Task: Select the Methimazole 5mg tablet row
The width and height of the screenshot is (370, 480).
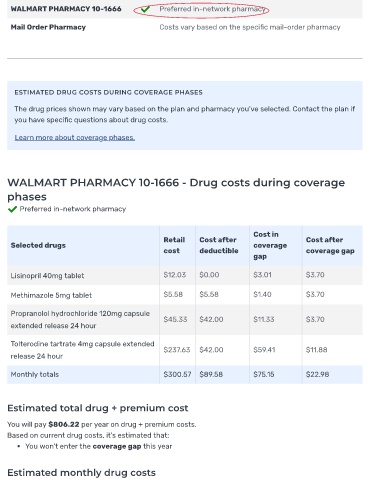Action: click(185, 295)
